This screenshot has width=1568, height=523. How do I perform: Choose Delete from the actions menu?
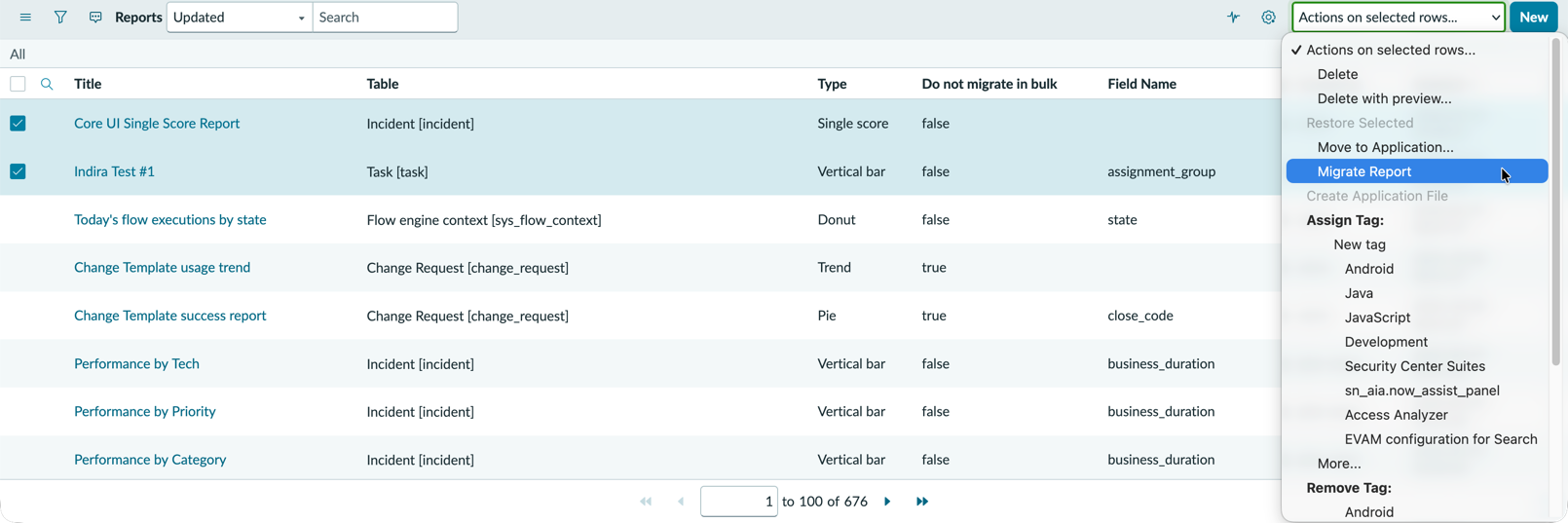[x=1337, y=74]
